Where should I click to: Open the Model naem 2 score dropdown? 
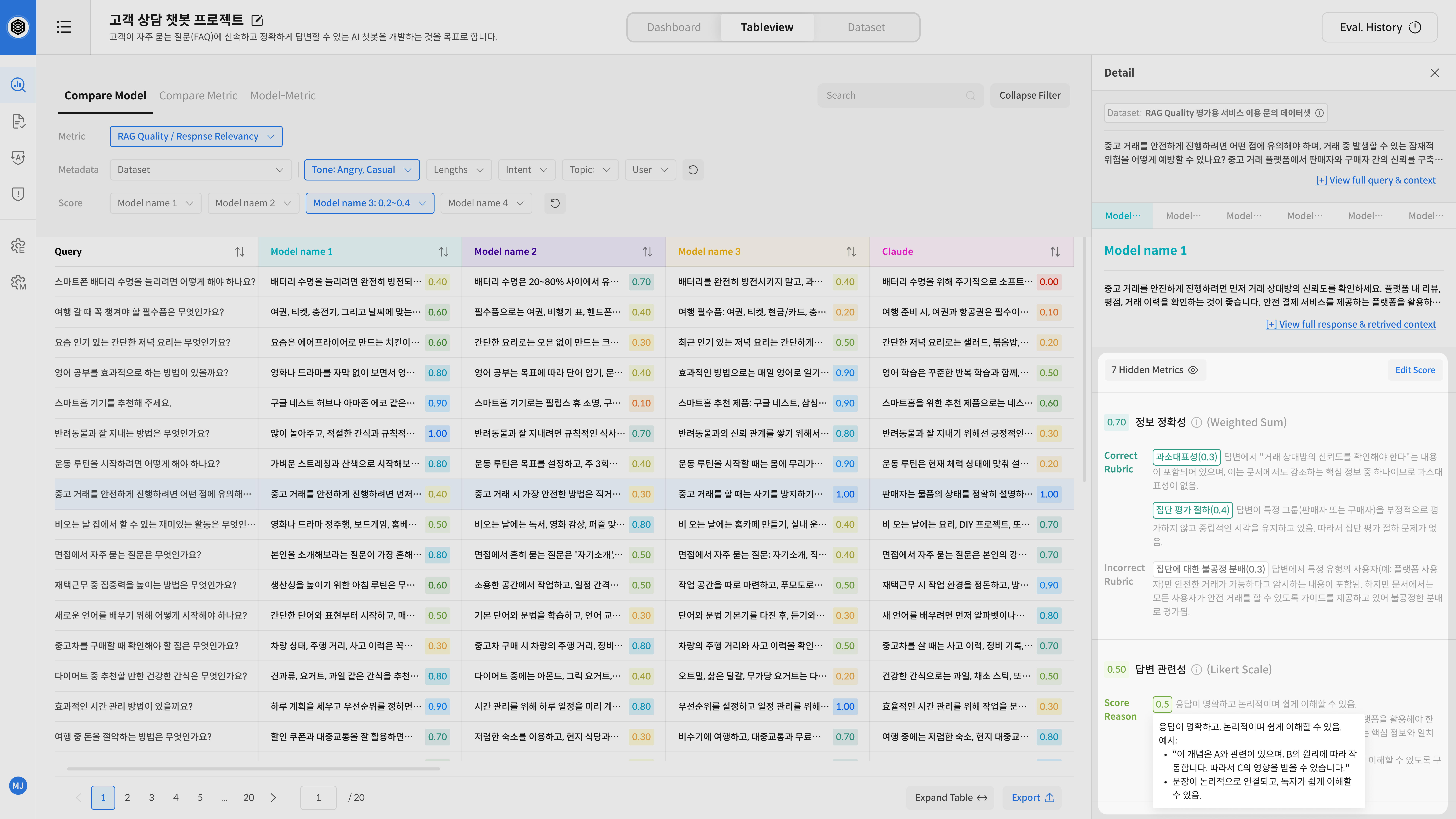(253, 203)
